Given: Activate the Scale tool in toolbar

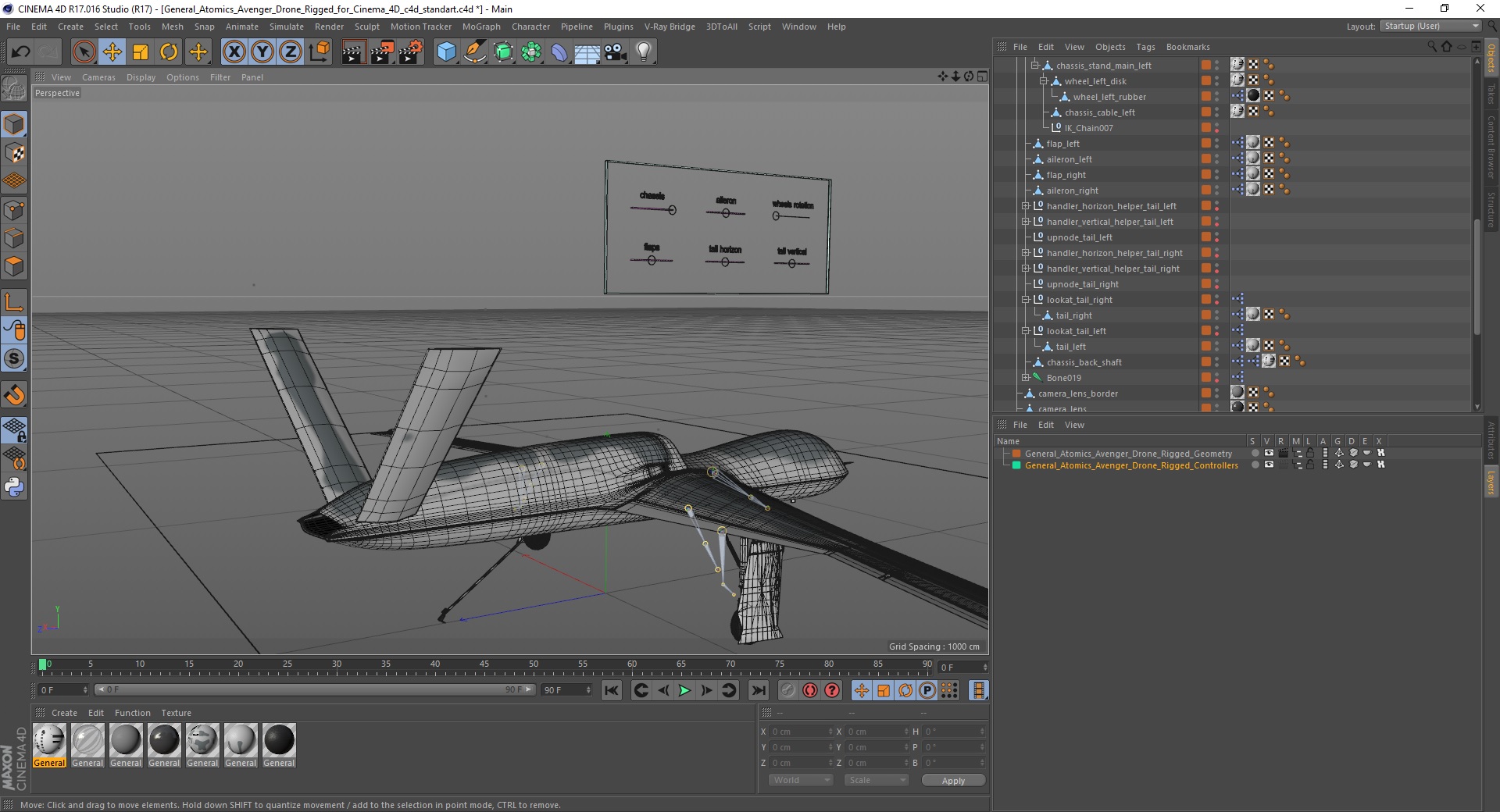Looking at the screenshot, I should [x=141, y=52].
